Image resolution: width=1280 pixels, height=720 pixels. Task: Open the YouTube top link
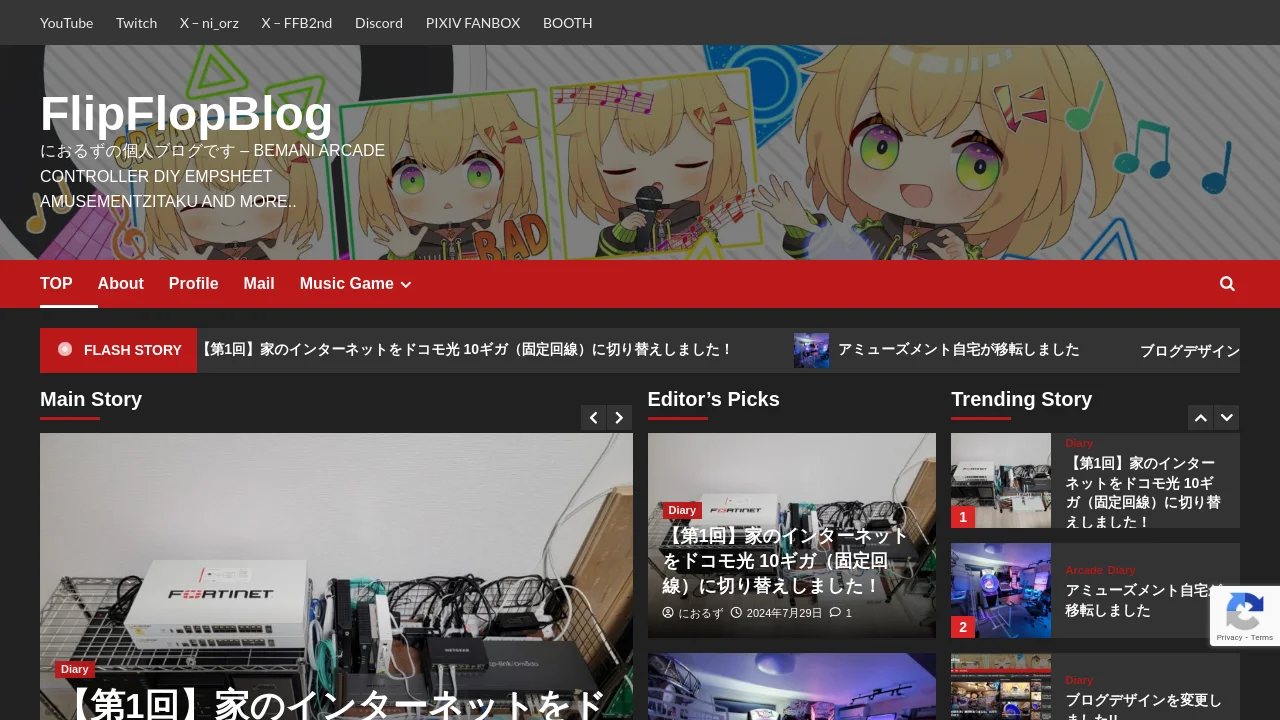click(67, 22)
